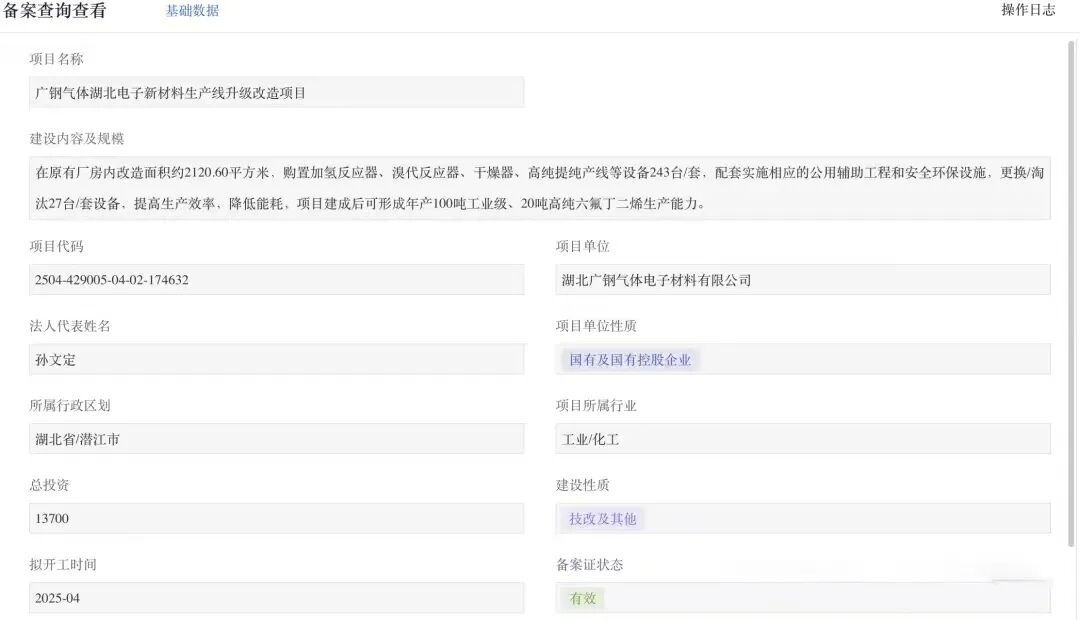Click the 备案查询查看 page title
The image size is (1080, 620).
54,10
